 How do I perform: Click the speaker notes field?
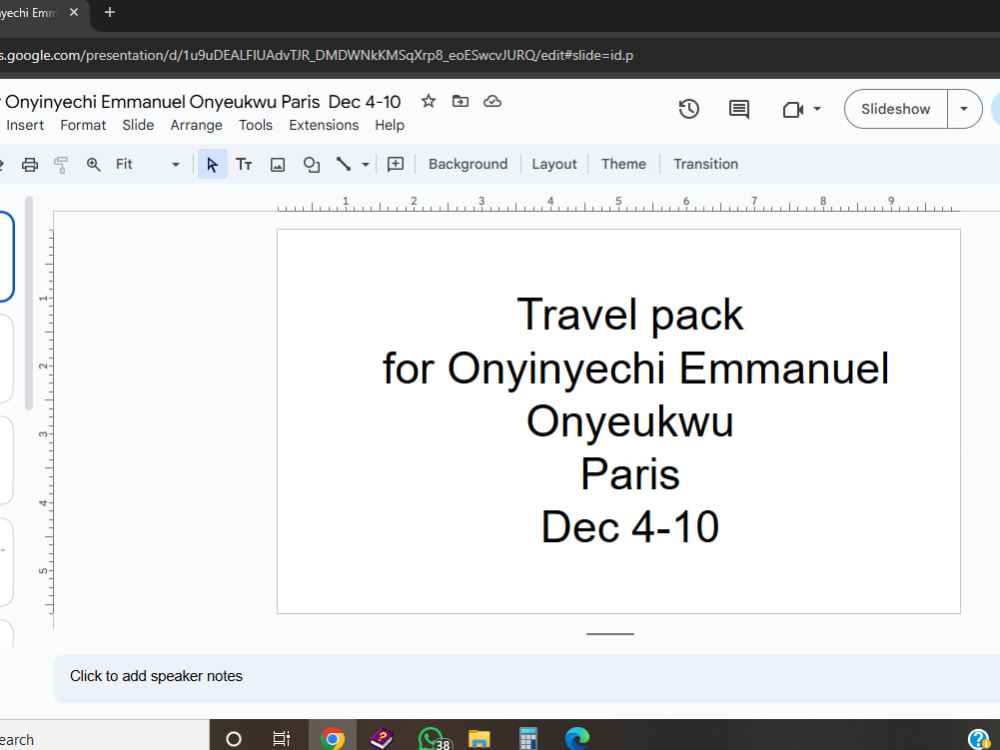point(527,677)
